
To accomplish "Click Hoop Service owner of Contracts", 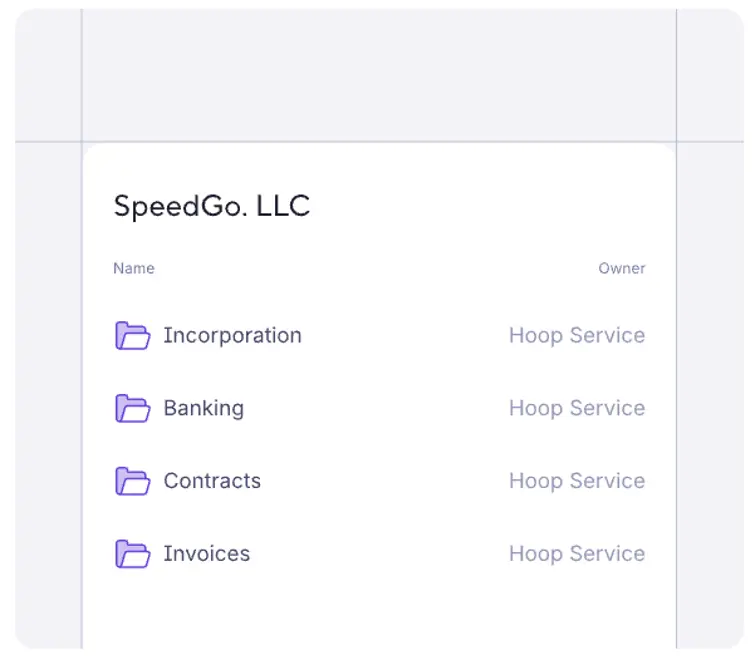I will [577, 481].
